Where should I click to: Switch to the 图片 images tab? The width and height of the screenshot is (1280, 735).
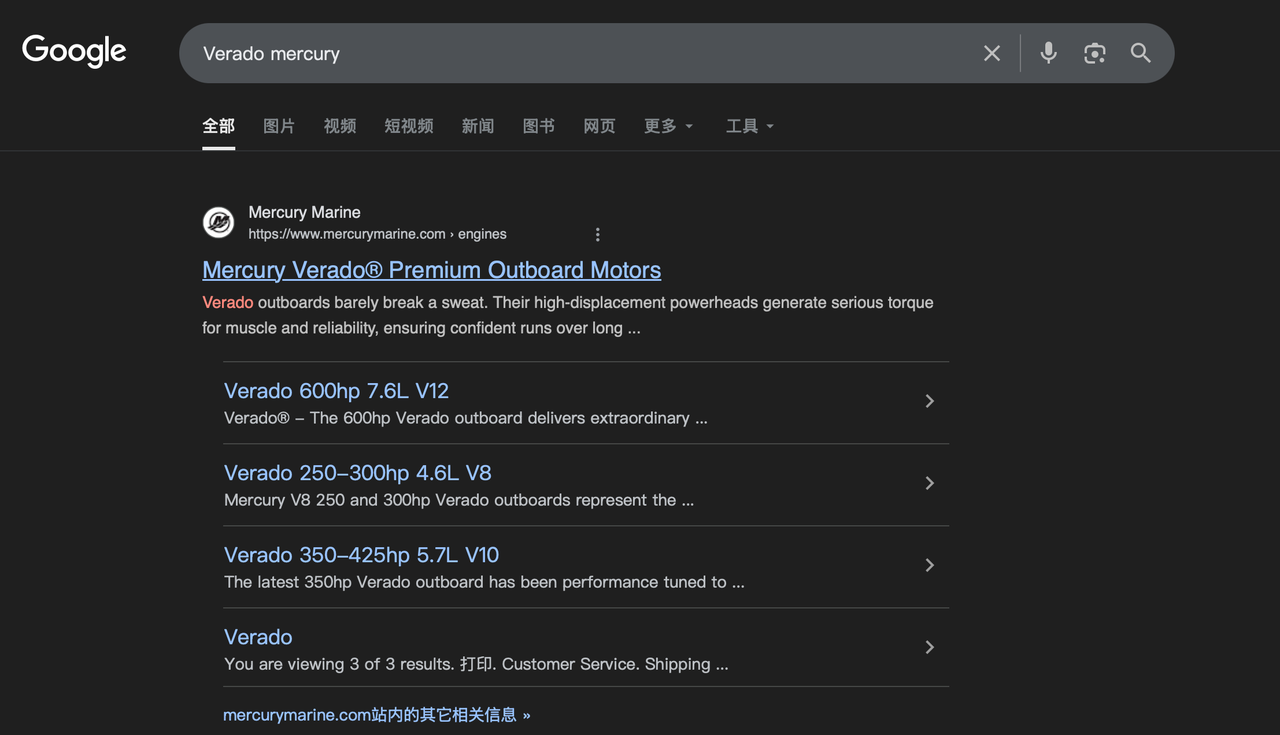279,126
